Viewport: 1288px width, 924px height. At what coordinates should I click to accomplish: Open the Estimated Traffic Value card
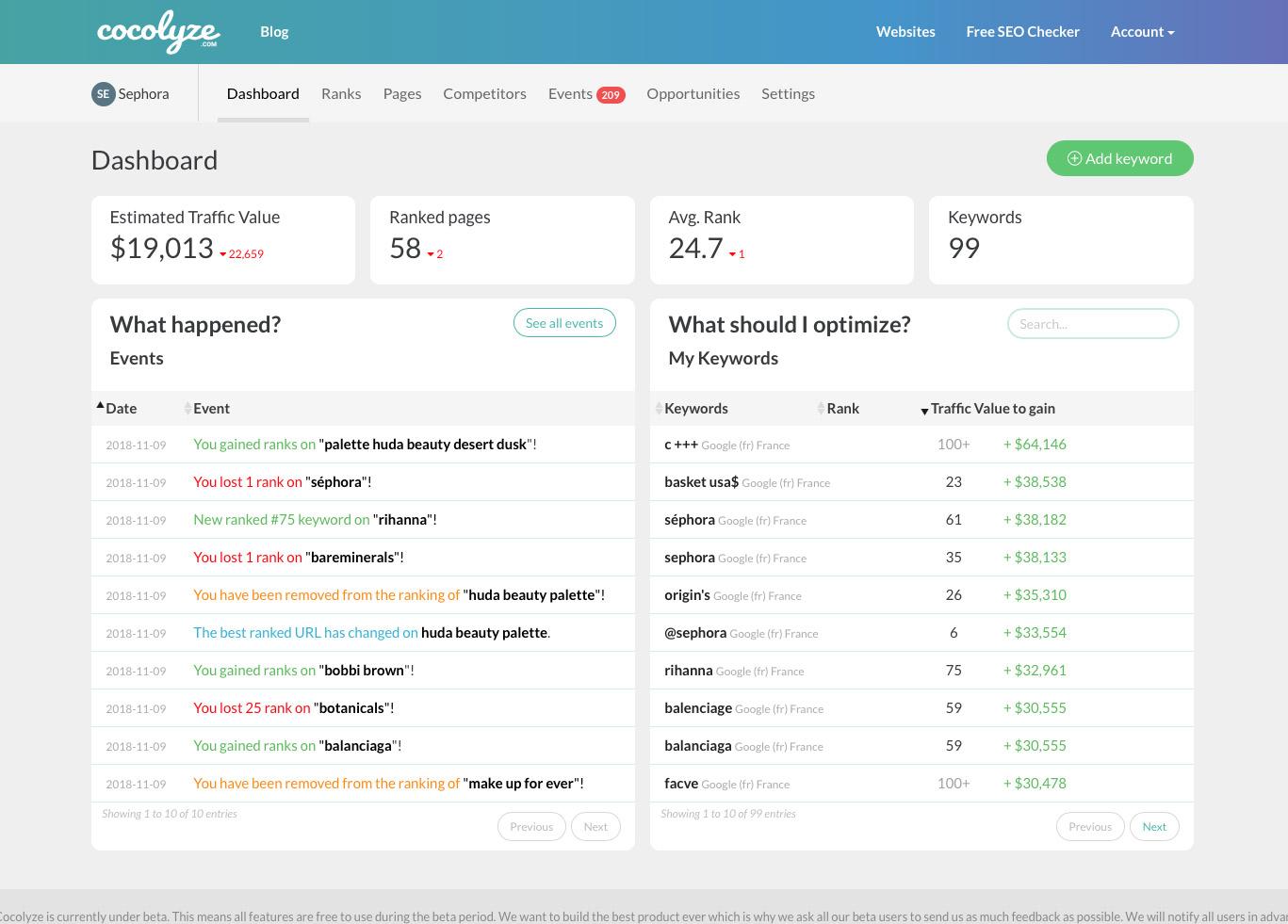[x=223, y=240]
